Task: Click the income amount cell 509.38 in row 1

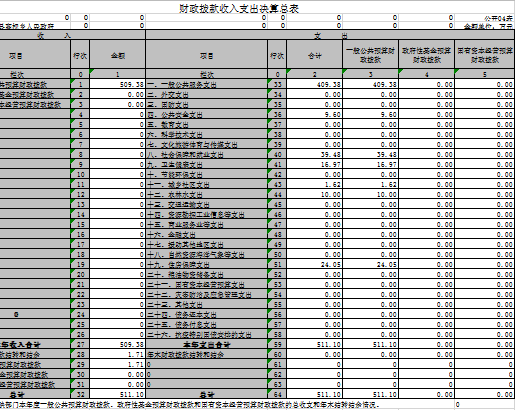Action: [117, 84]
